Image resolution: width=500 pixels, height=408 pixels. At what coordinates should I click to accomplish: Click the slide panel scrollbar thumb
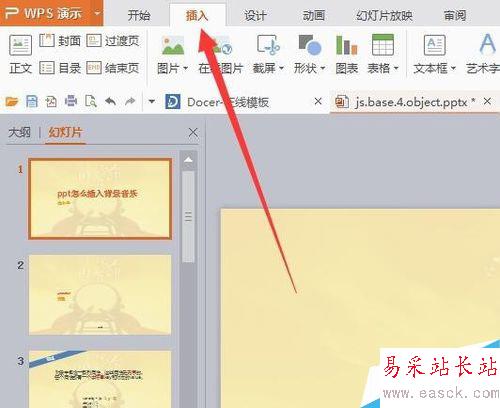tap(188, 217)
